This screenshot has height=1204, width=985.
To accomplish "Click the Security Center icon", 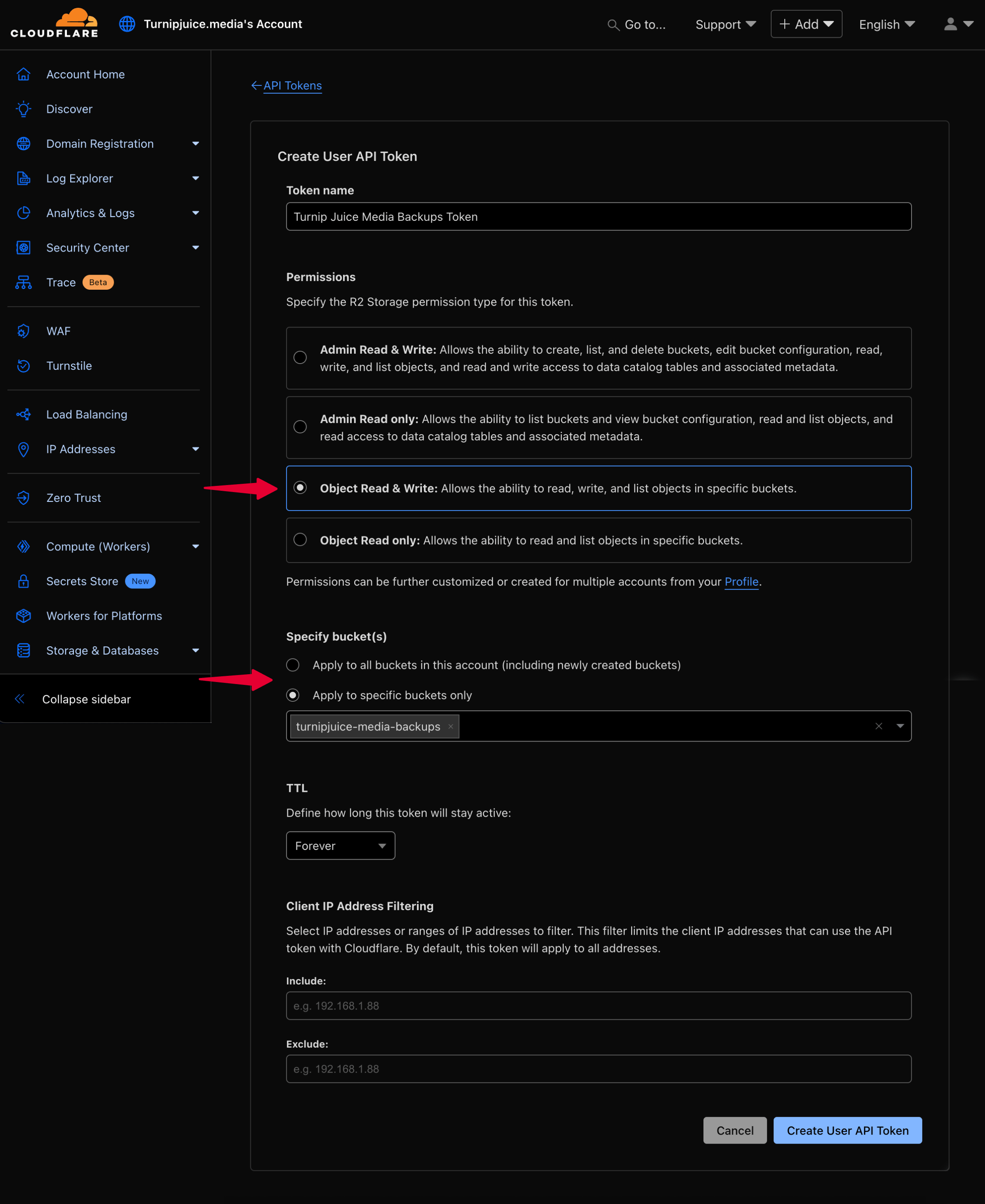I will click(23, 247).
